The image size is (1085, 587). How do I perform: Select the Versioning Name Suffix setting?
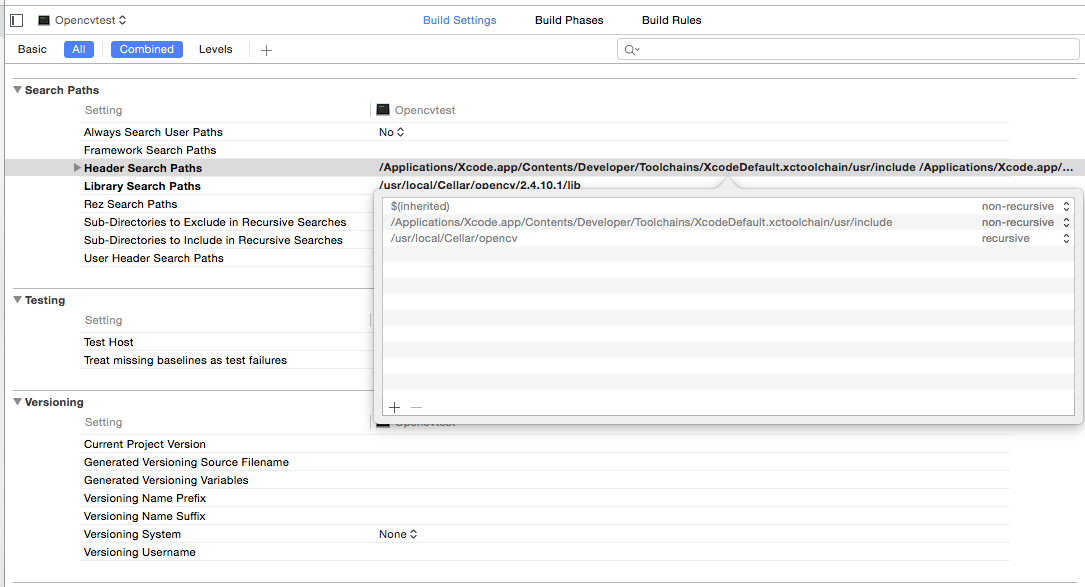pyautogui.click(x=145, y=516)
